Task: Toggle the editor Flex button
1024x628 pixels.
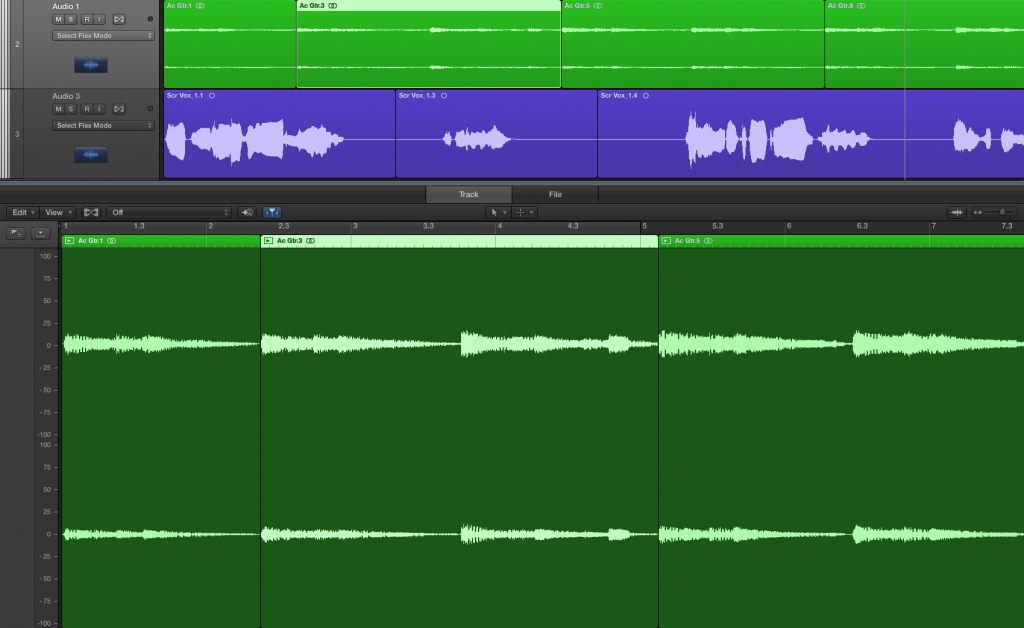Action: 92,212
